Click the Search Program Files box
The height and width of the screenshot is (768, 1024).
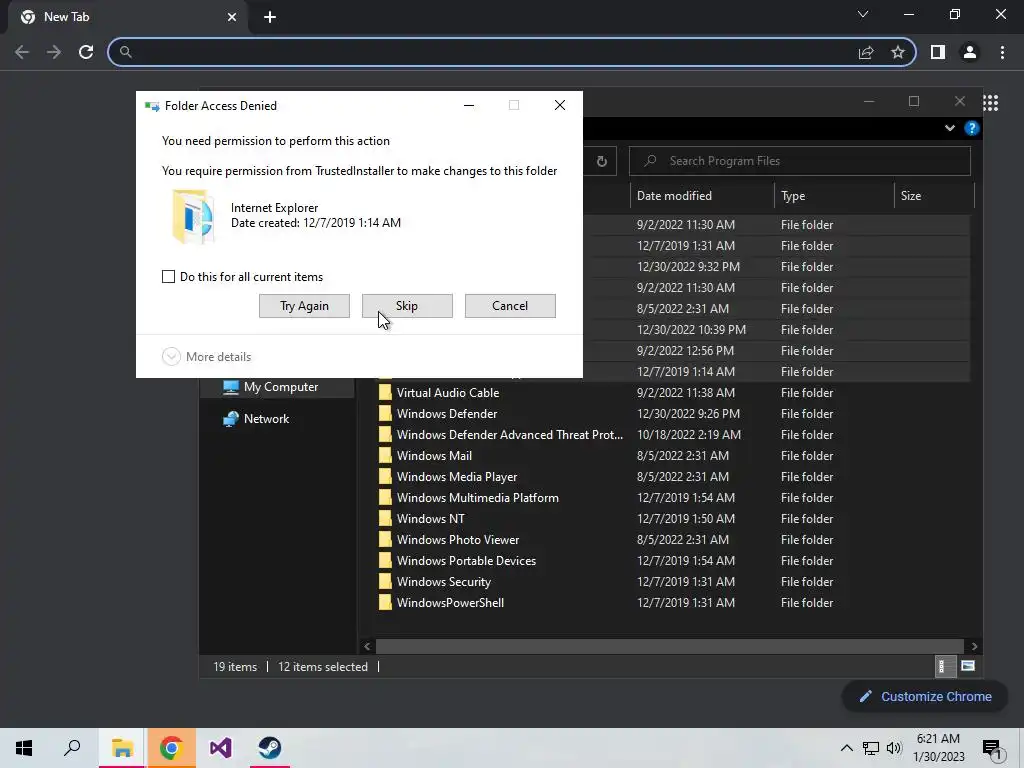coord(799,161)
